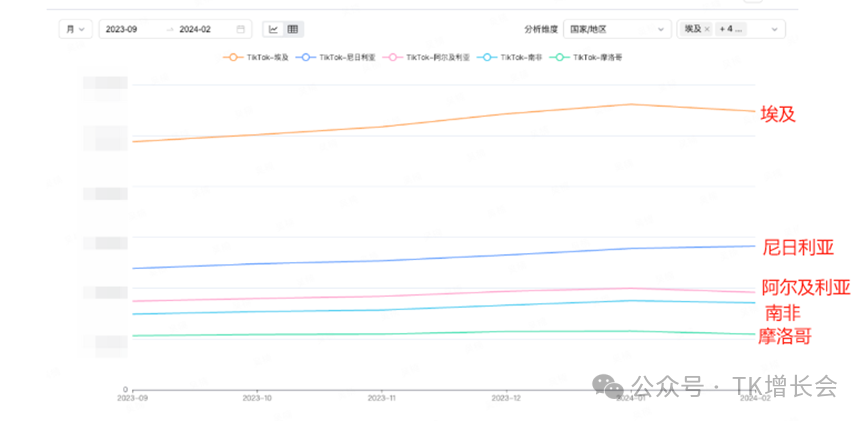Switch to line chart view icon

point(273,30)
